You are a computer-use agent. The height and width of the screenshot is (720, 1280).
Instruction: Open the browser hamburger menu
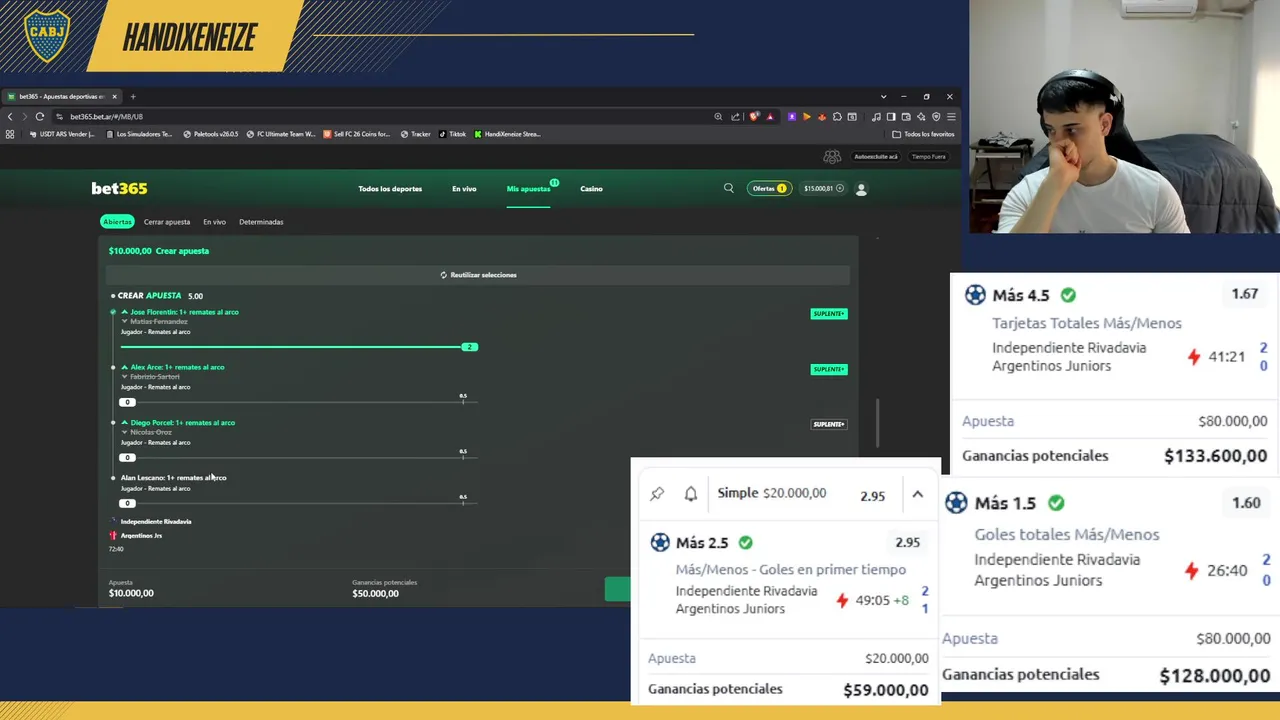[950, 117]
